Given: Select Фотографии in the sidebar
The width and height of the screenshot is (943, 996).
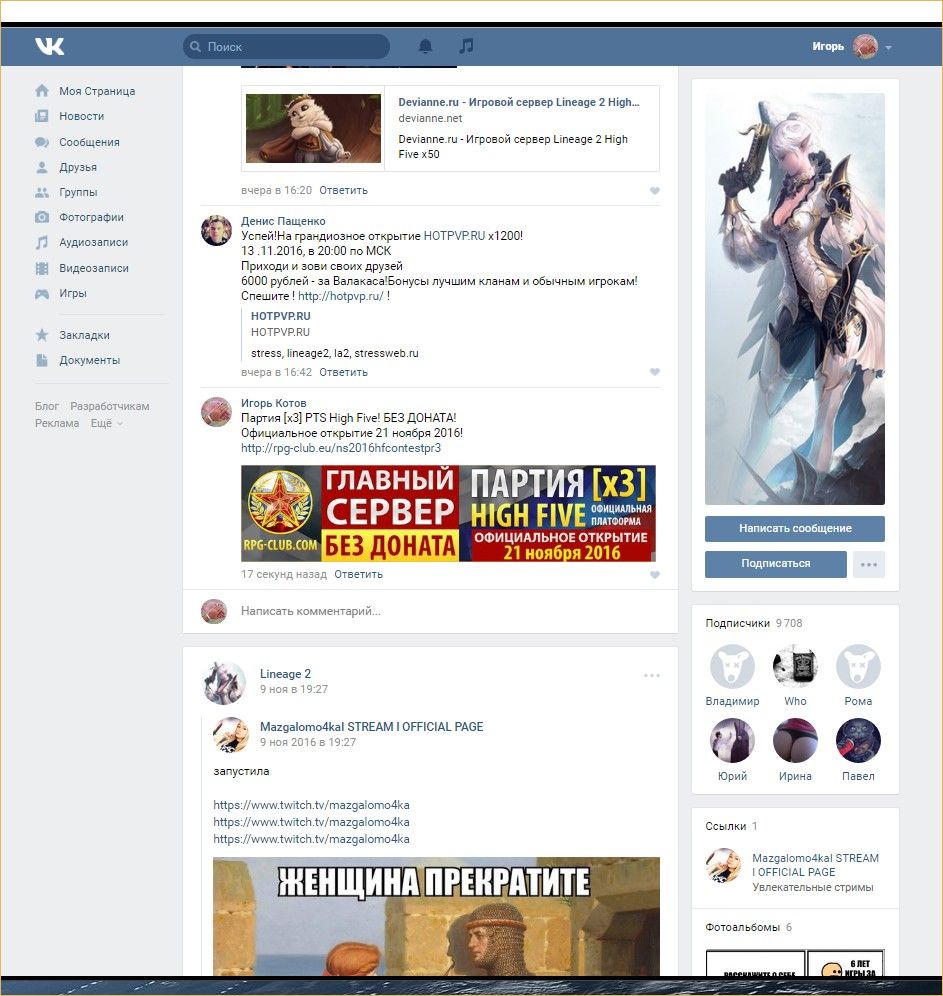Looking at the screenshot, I should point(91,217).
